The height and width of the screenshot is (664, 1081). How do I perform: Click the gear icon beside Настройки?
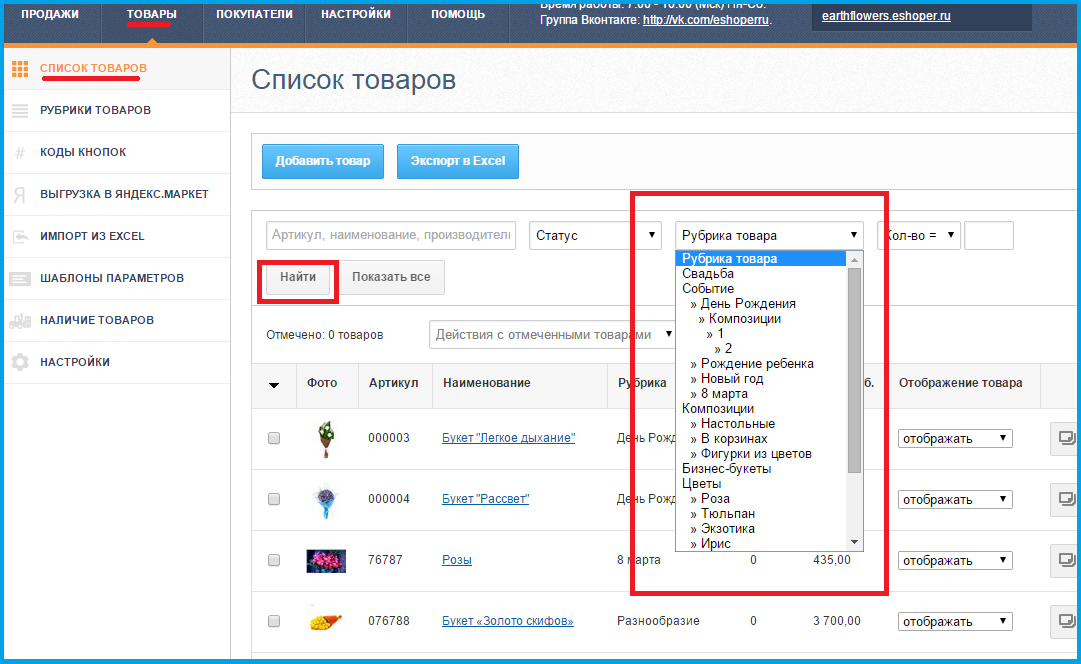tap(20, 362)
